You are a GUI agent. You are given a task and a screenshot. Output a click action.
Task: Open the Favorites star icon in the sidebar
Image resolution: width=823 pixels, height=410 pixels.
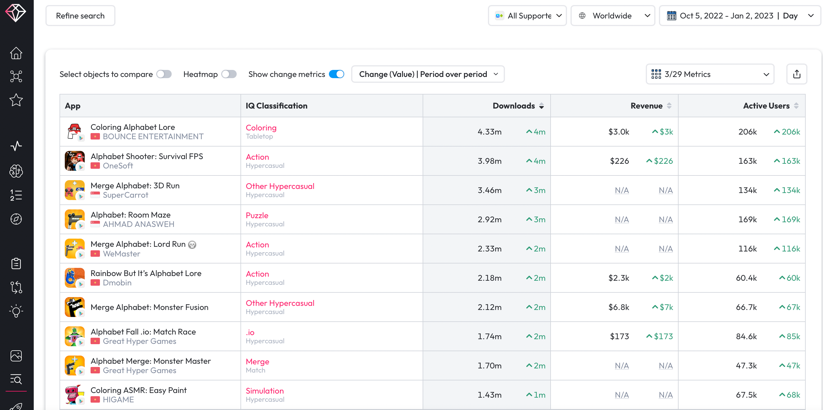[x=16, y=100]
